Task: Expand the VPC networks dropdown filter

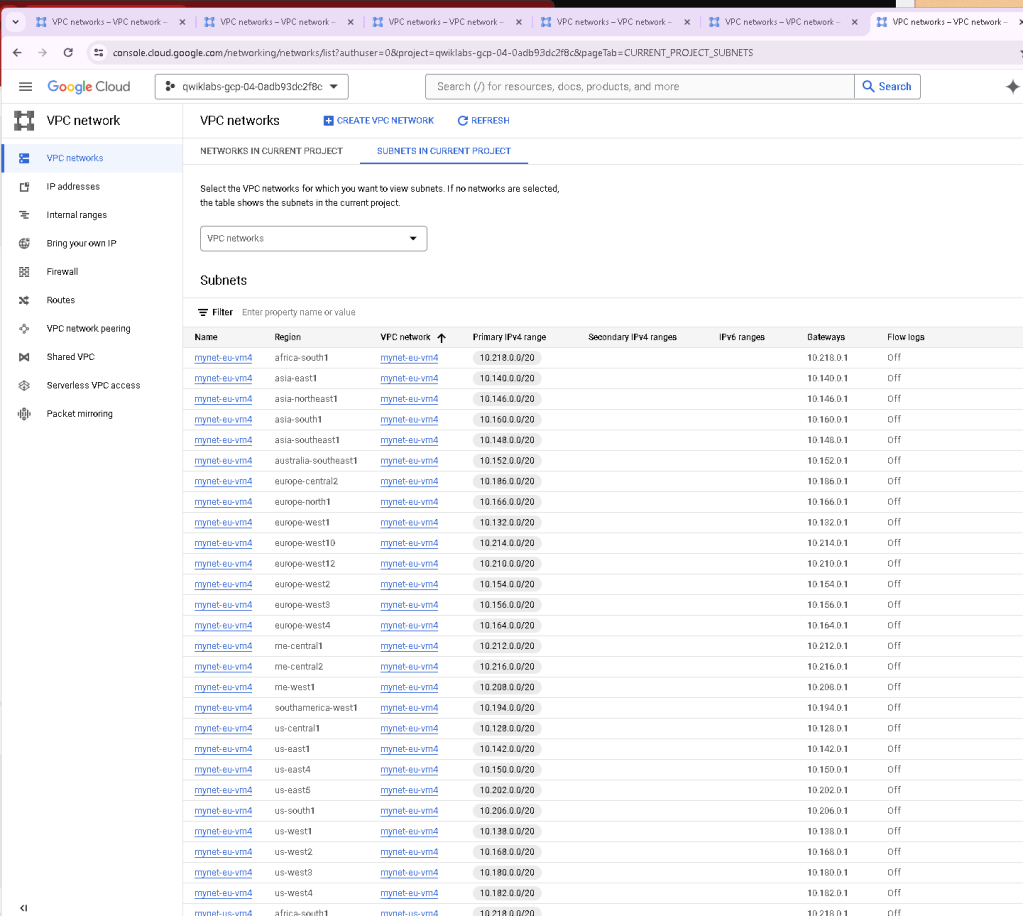Action: pos(313,238)
